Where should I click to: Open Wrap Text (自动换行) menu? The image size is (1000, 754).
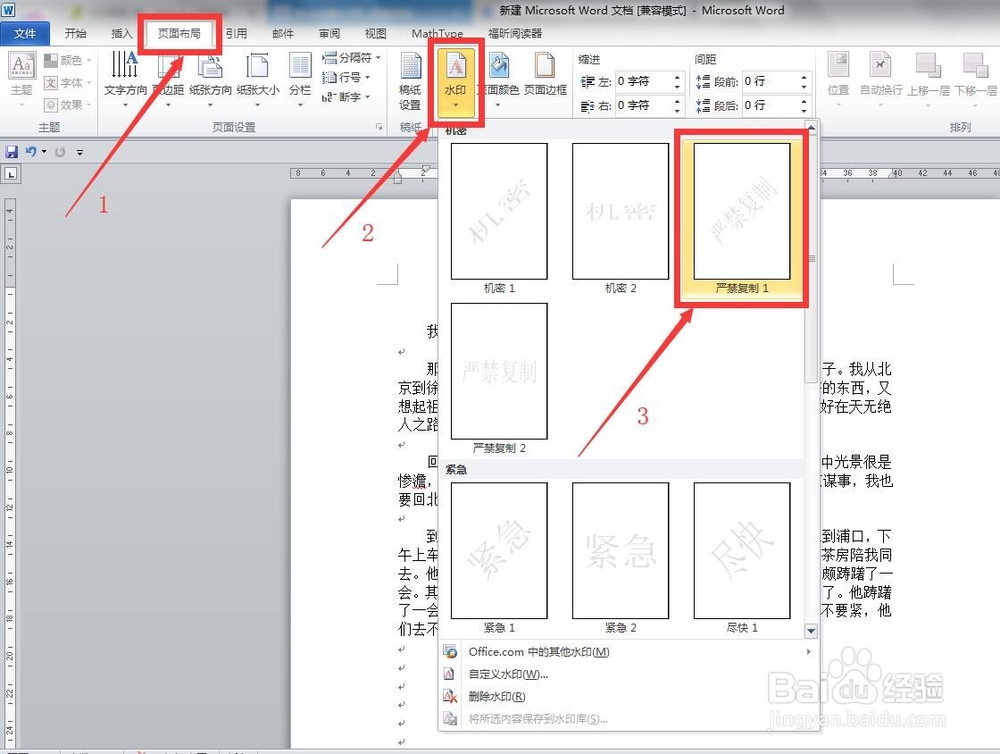[881, 78]
